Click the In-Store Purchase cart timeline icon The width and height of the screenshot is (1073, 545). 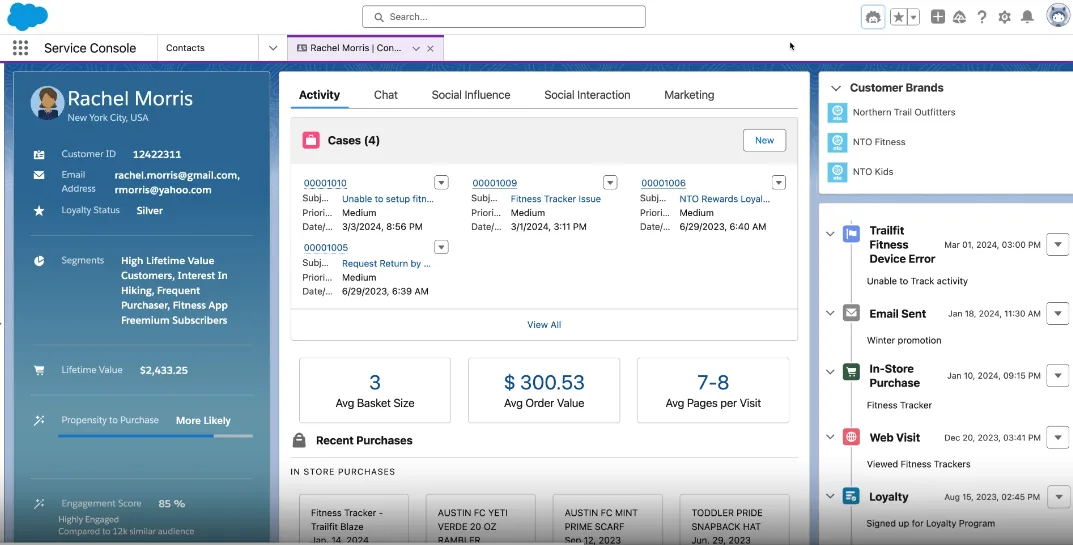pos(851,372)
